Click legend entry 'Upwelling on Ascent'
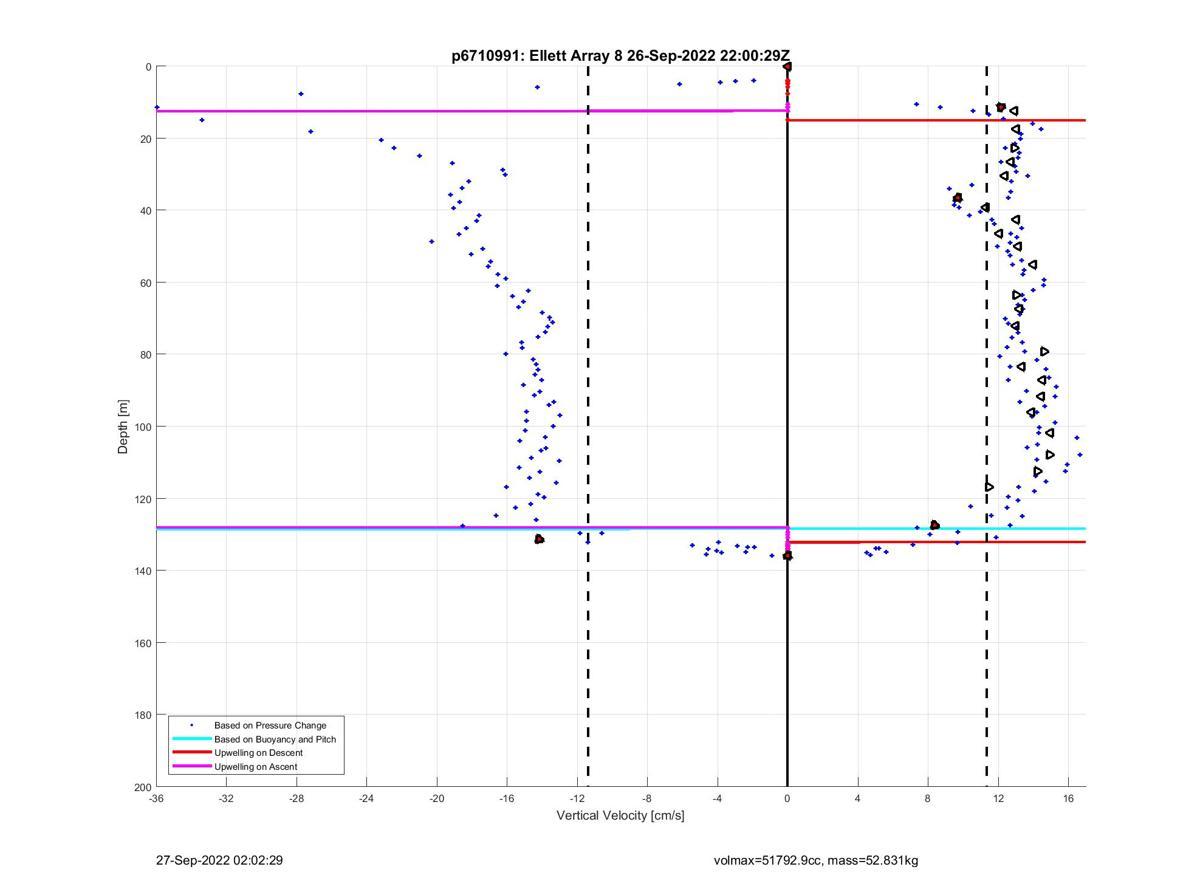 pos(255,767)
